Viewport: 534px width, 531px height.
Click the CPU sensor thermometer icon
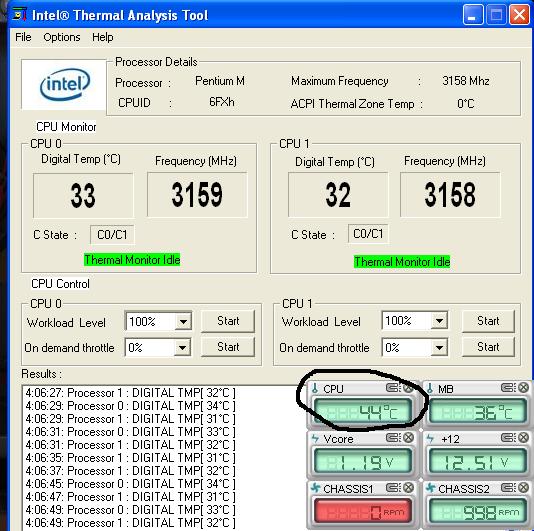point(315,389)
